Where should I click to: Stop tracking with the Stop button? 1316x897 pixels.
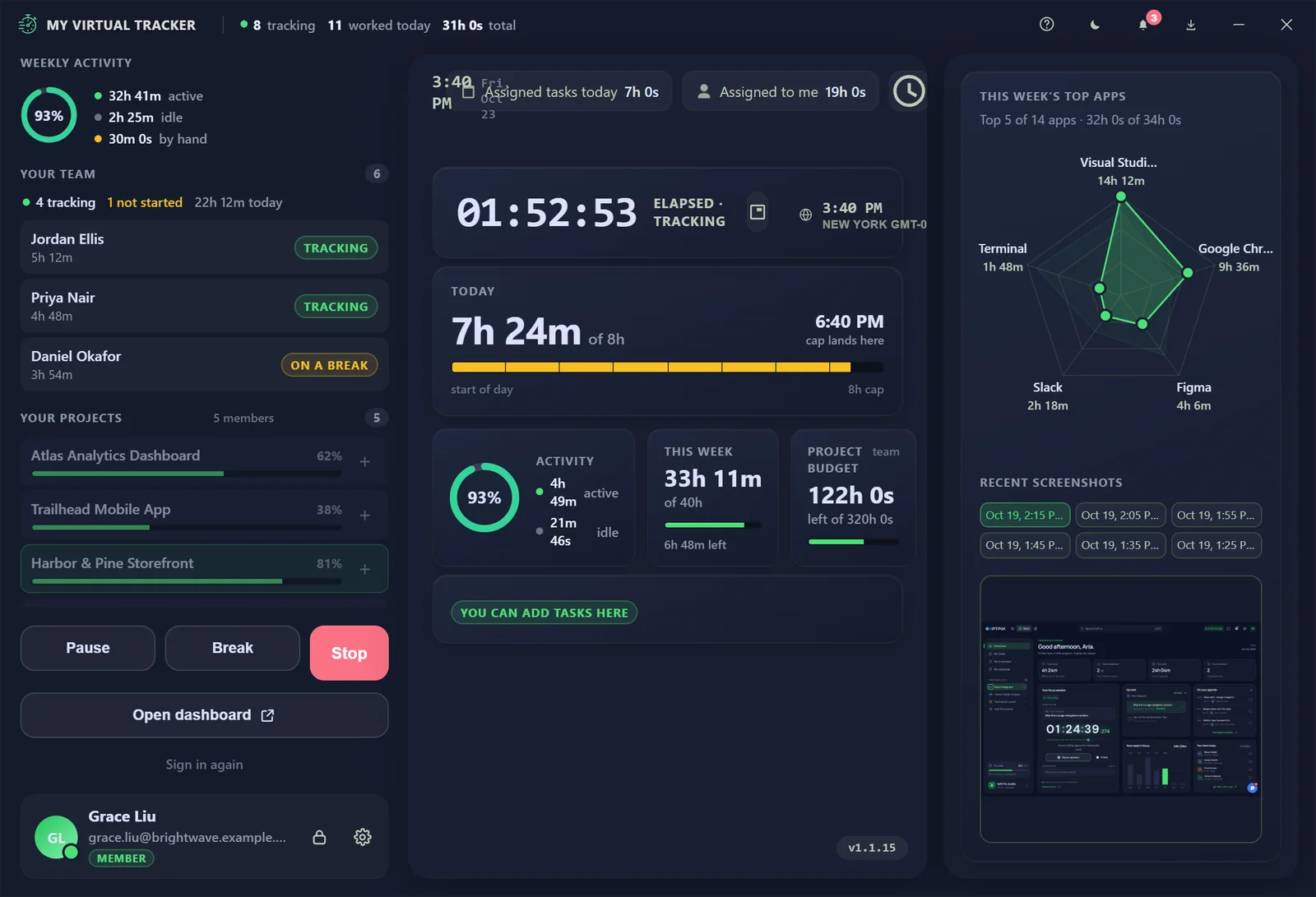point(349,653)
